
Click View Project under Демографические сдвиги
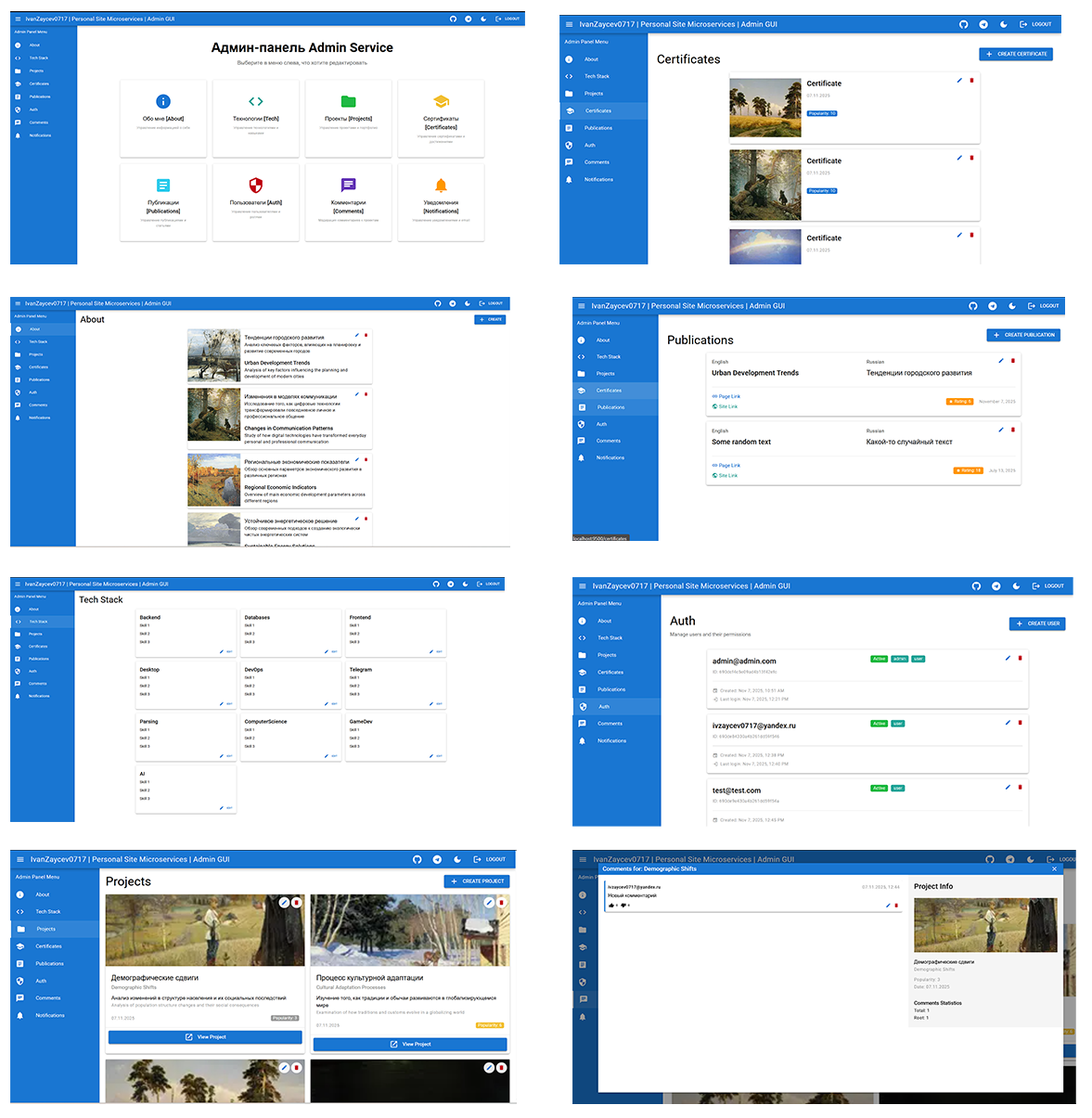[x=205, y=1037]
